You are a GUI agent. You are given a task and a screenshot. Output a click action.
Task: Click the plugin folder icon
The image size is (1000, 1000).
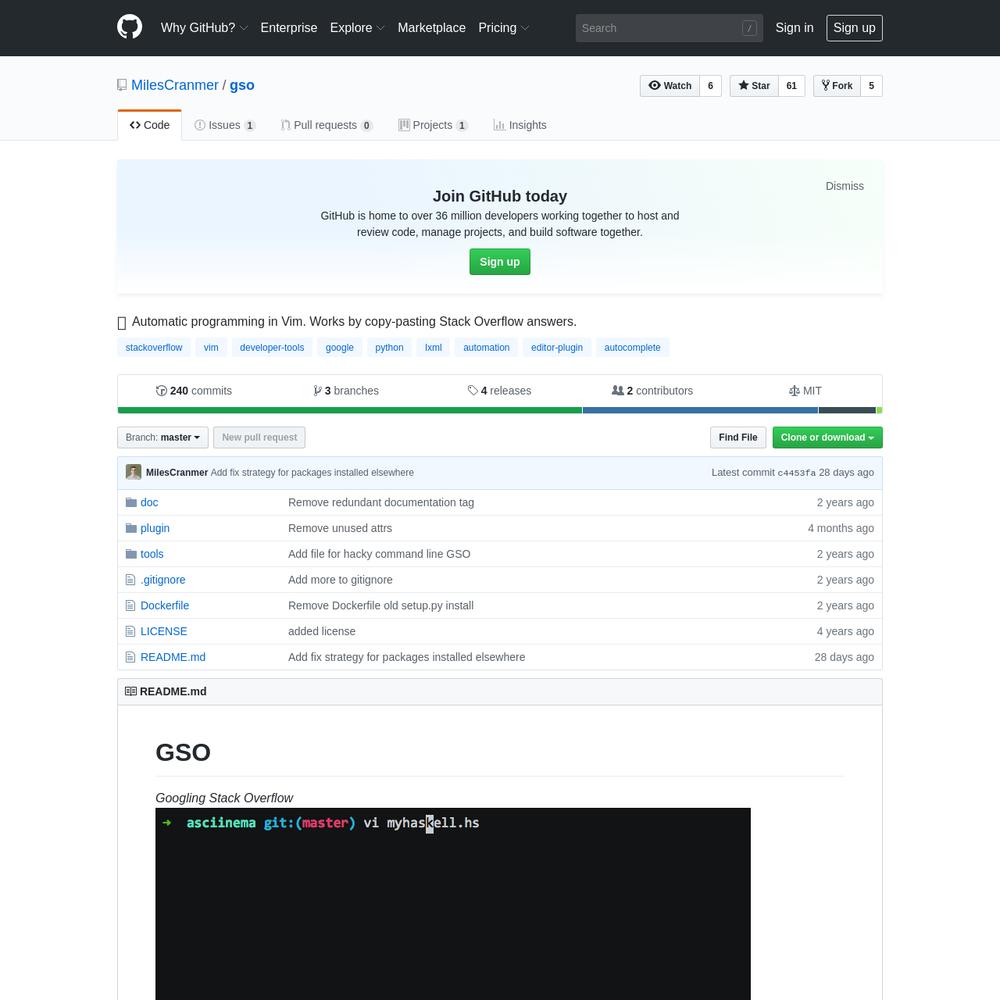pos(131,528)
